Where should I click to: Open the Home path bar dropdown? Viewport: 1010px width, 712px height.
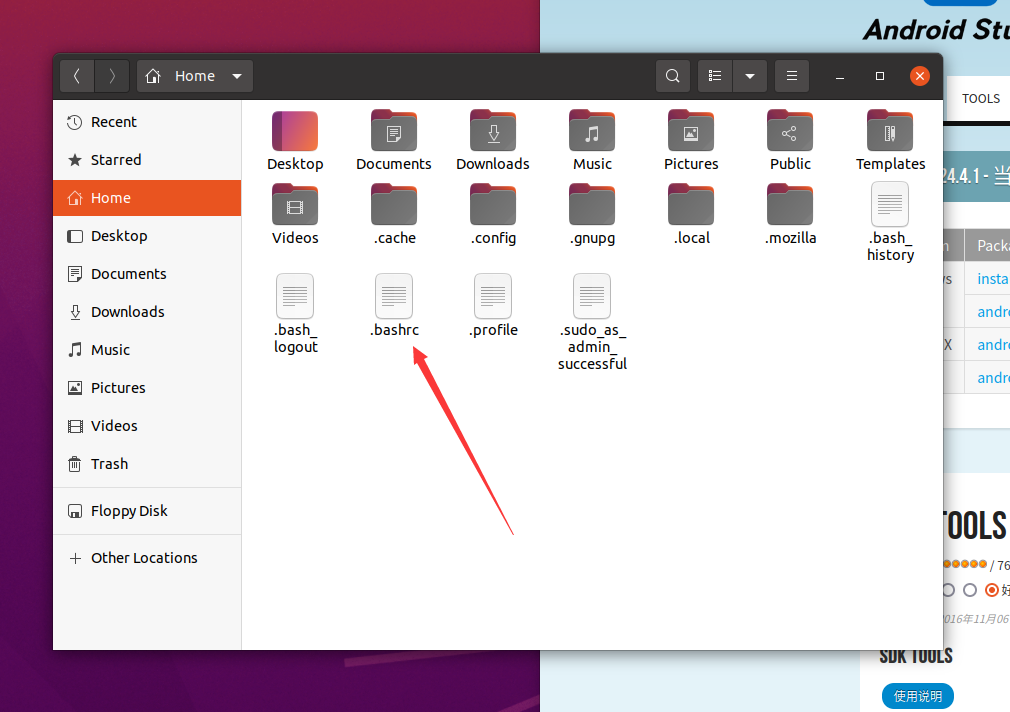(237, 76)
